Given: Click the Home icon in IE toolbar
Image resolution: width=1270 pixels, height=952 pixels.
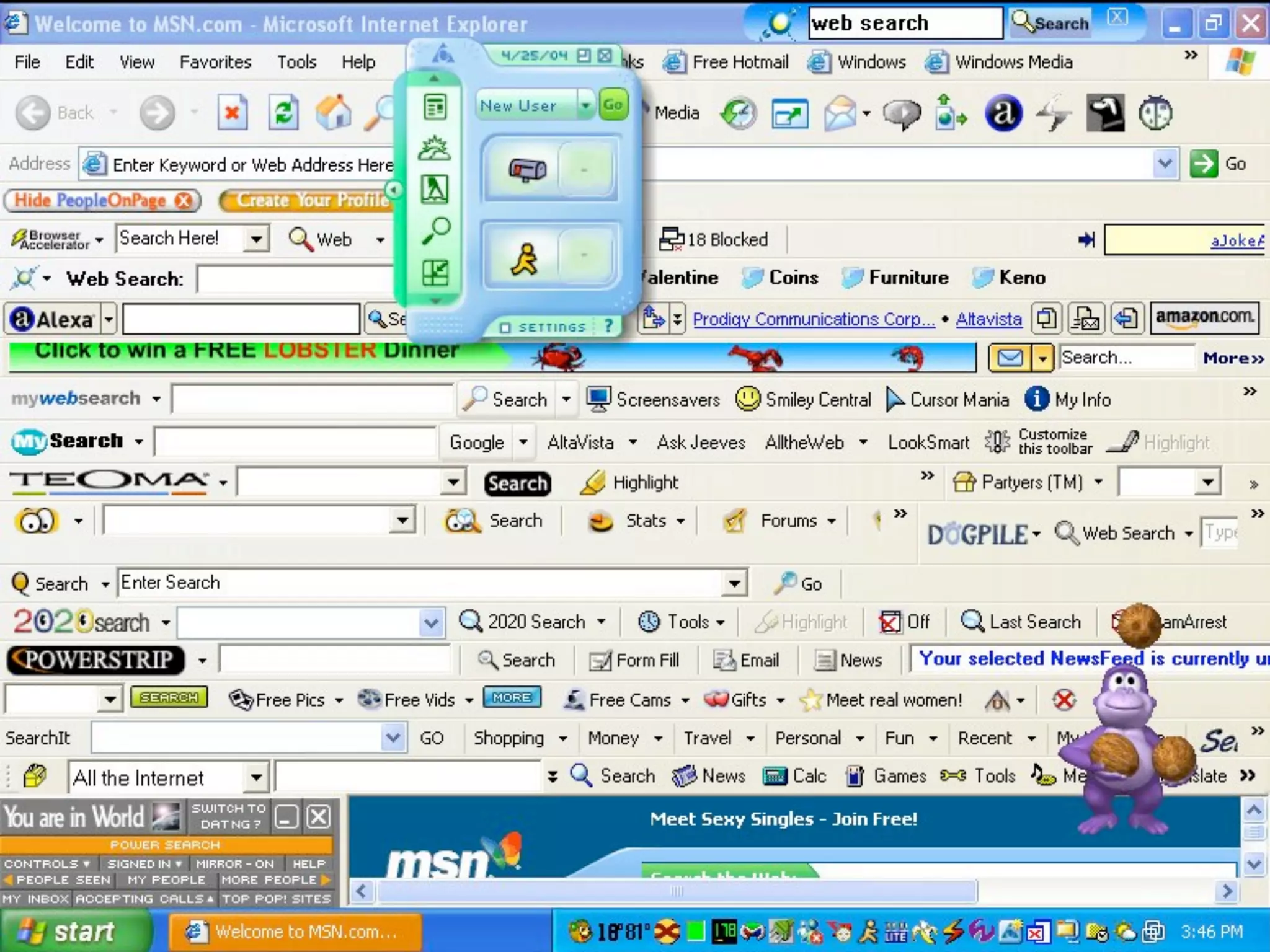Looking at the screenshot, I should 334,113.
